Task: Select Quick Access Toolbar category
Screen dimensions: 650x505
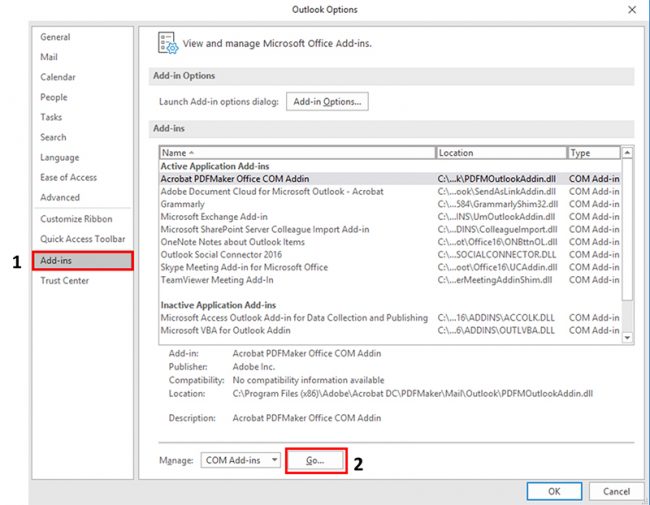Action: pos(82,239)
